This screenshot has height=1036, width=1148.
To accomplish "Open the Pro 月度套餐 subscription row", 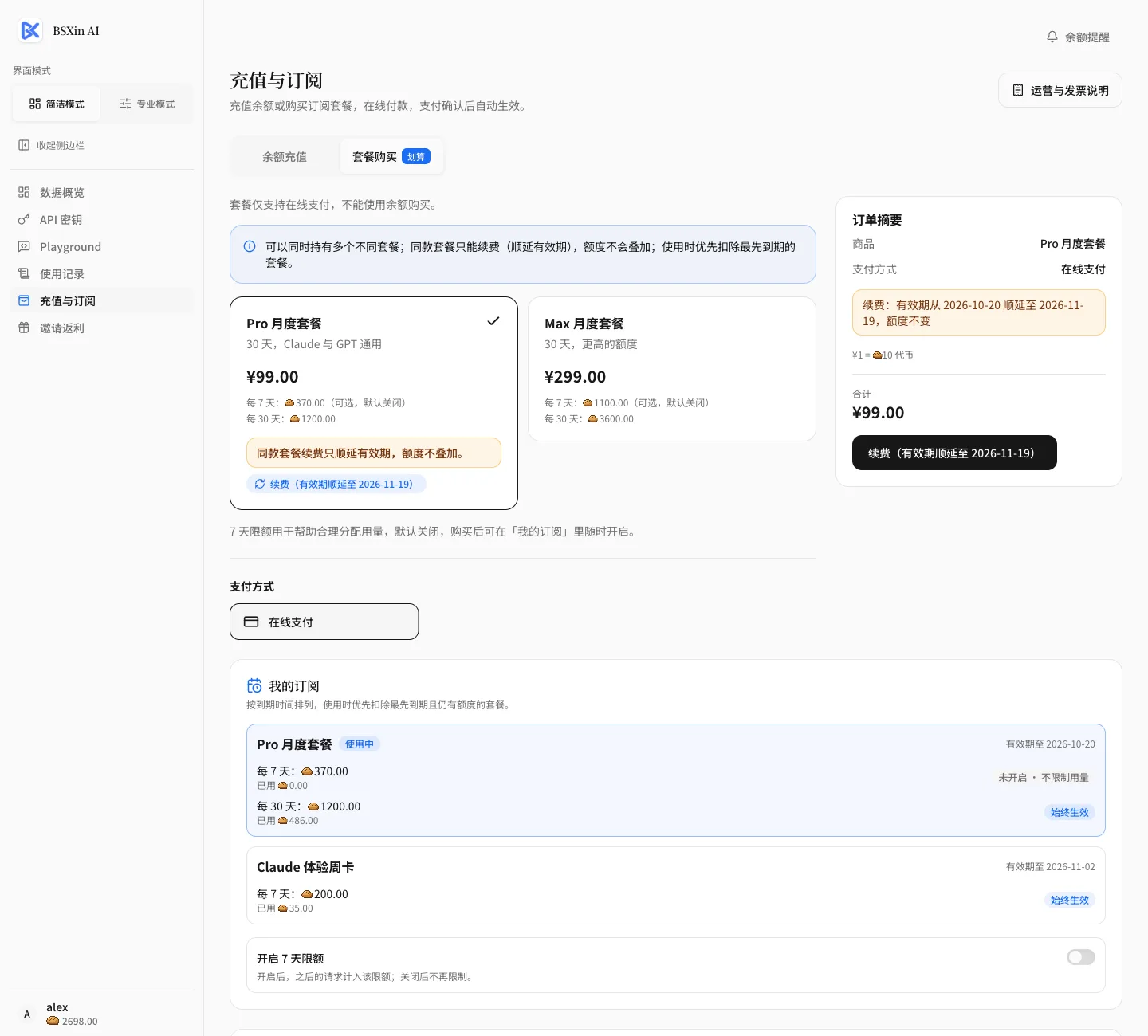I will pyautogui.click(x=676, y=780).
